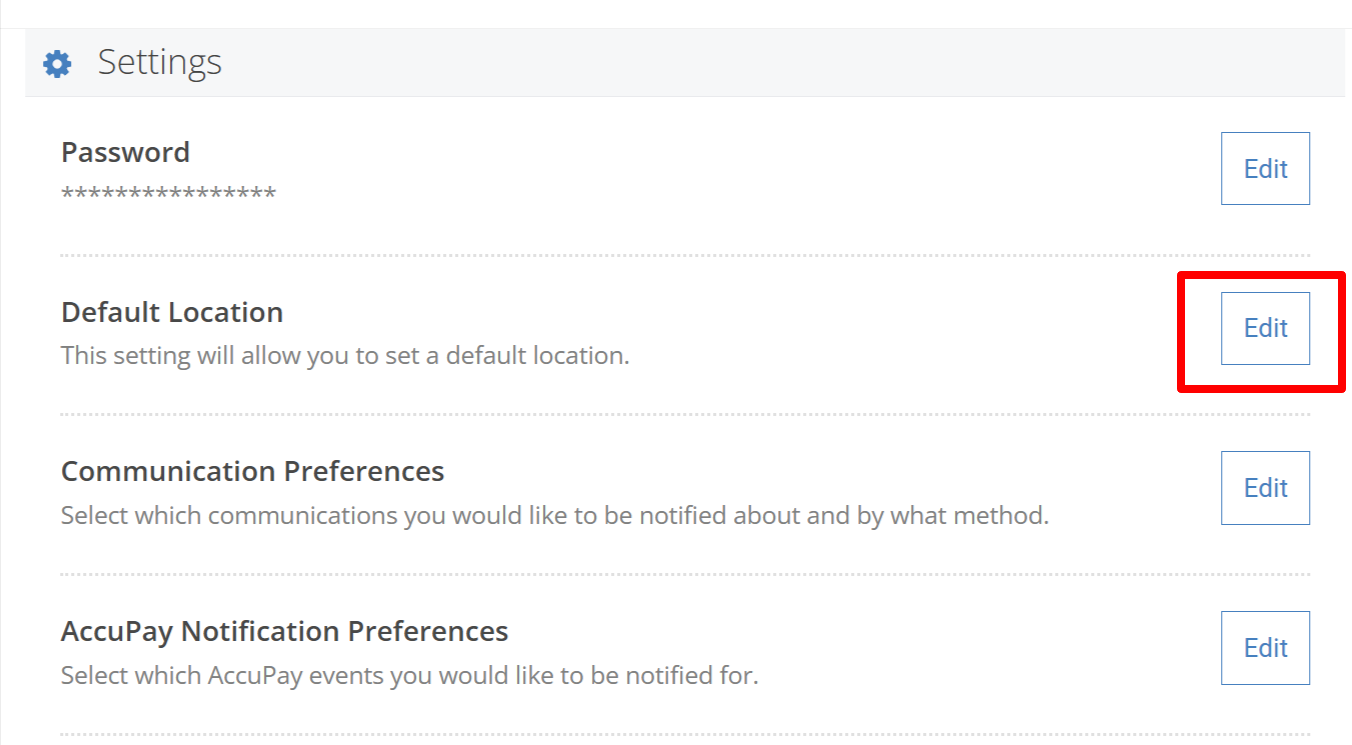This screenshot has height=745, width=1352.
Task: Edit the Communication Preferences
Action: pyautogui.click(x=1265, y=488)
